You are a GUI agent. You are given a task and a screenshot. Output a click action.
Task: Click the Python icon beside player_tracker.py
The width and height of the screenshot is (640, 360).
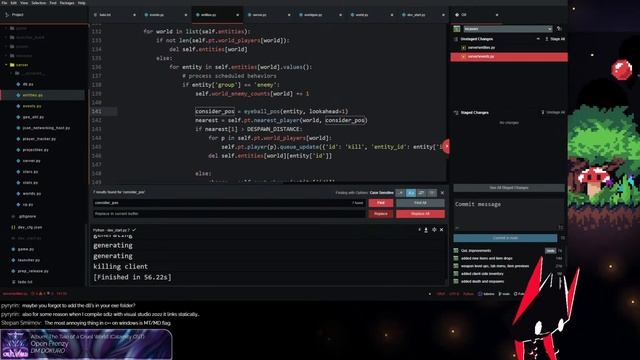pos(18,139)
